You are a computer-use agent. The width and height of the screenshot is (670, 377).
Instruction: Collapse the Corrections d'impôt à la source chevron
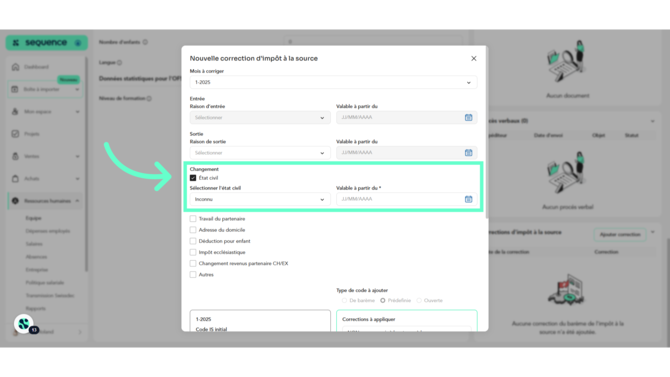point(652,232)
